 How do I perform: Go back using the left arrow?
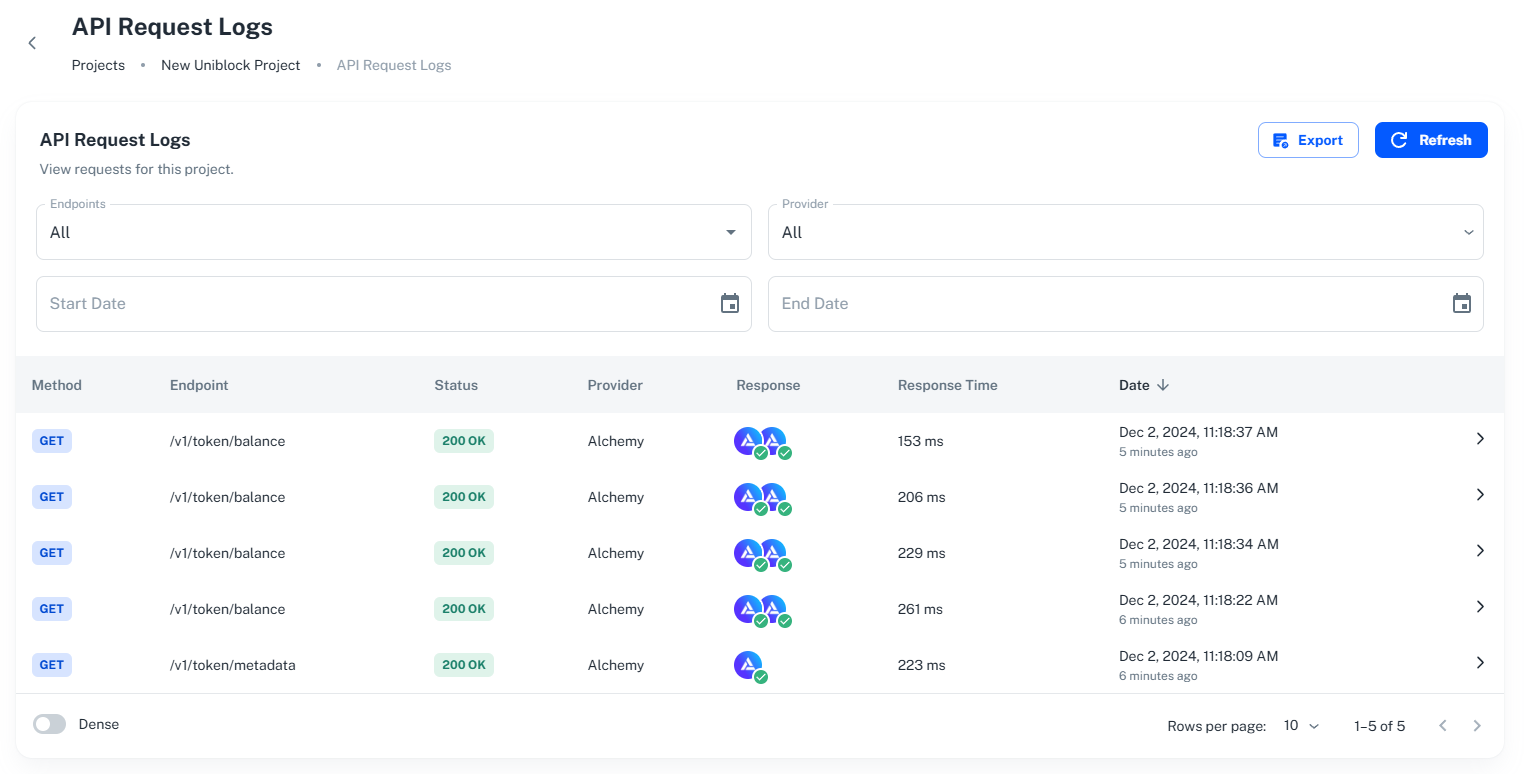[32, 43]
